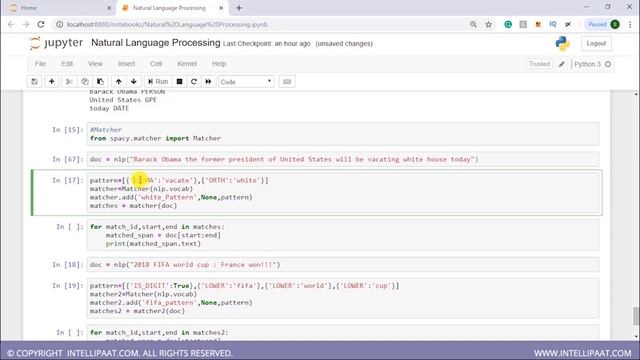Move selected cell down arrow
Image resolution: width=640 pixels, height=360 pixels.
click(133, 82)
